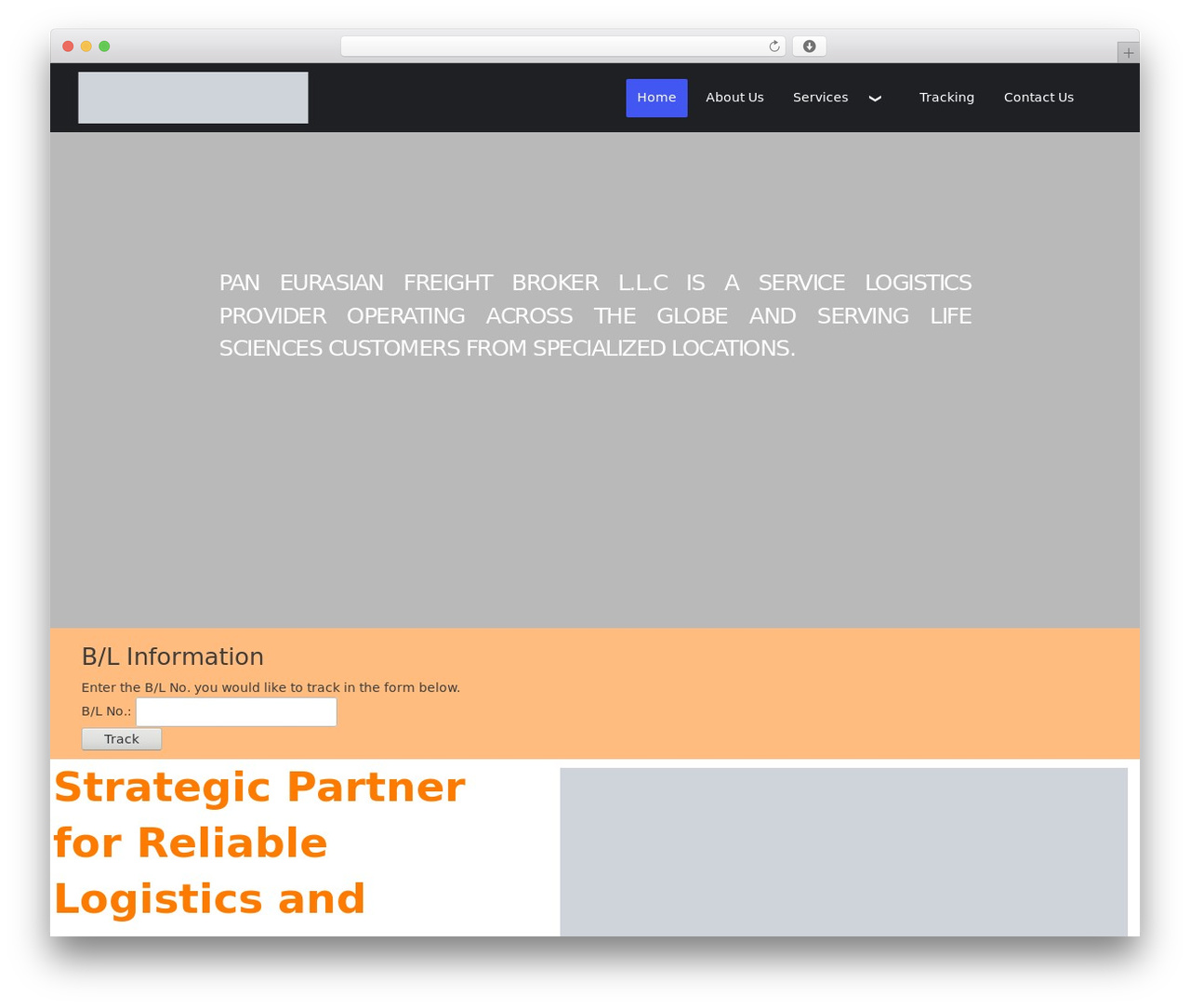The image size is (1190, 1008).
Task: Click the Track button
Action: [122, 739]
